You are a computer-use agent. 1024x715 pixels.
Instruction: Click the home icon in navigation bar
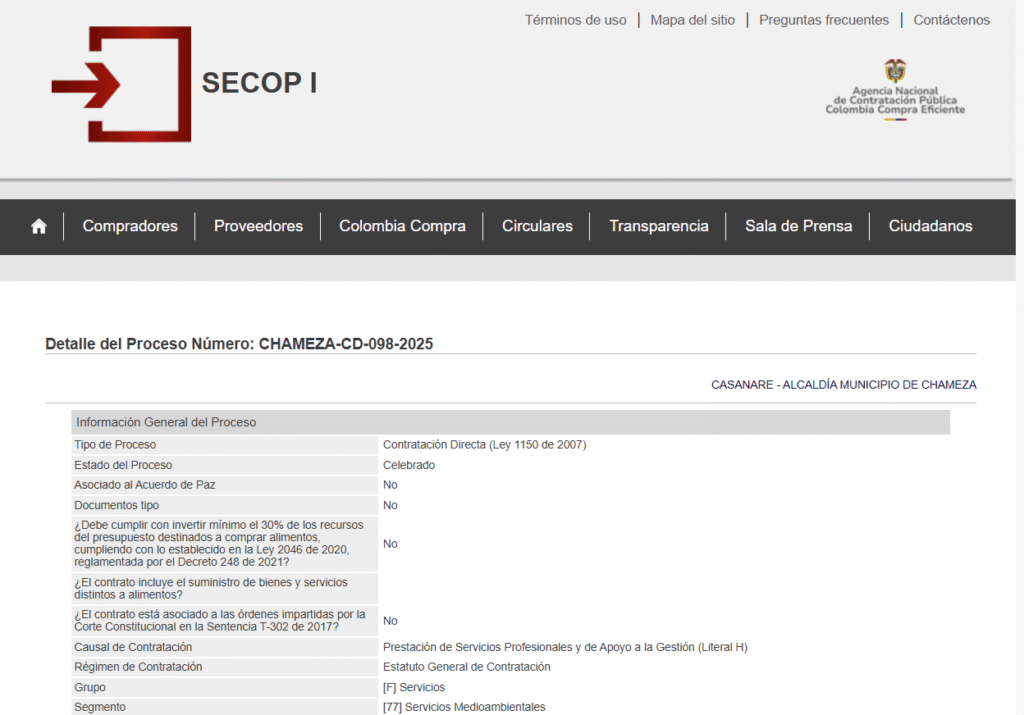tap(39, 226)
